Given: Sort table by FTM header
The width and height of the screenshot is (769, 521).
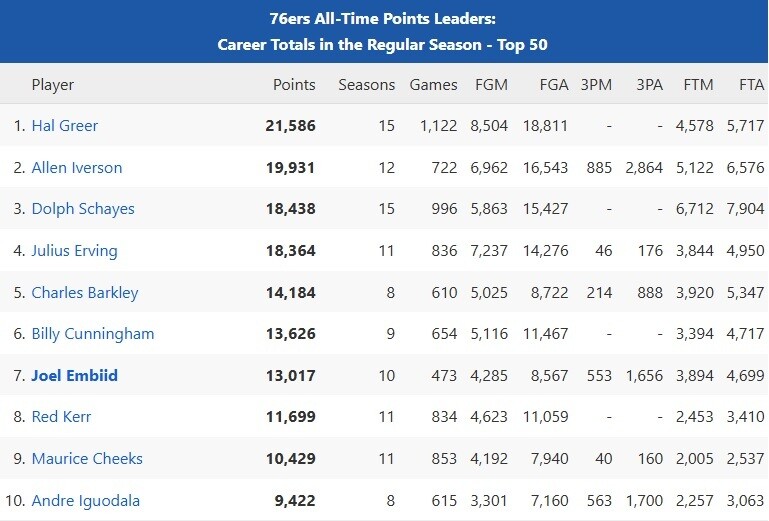Looking at the screenshot, I should point(698,85).
